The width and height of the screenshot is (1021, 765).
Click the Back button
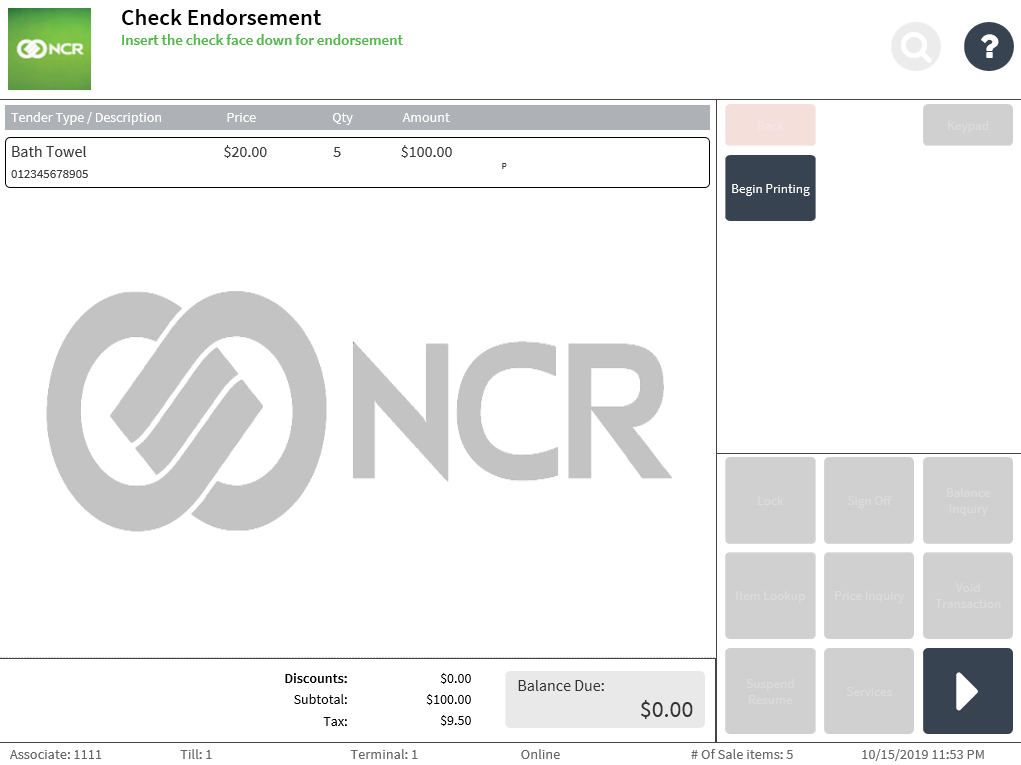[x=770, y=125]
